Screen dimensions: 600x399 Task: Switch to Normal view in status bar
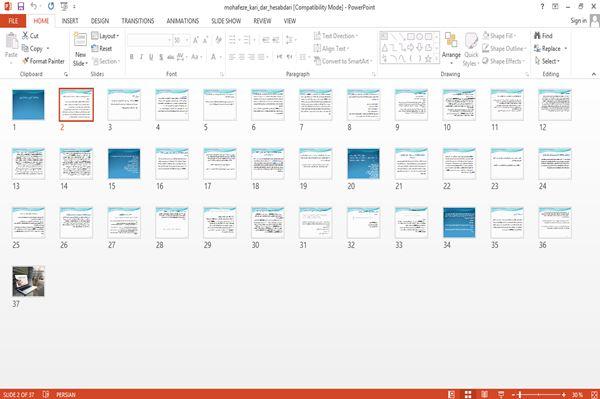pyautogui.click(x=451, y=394)
